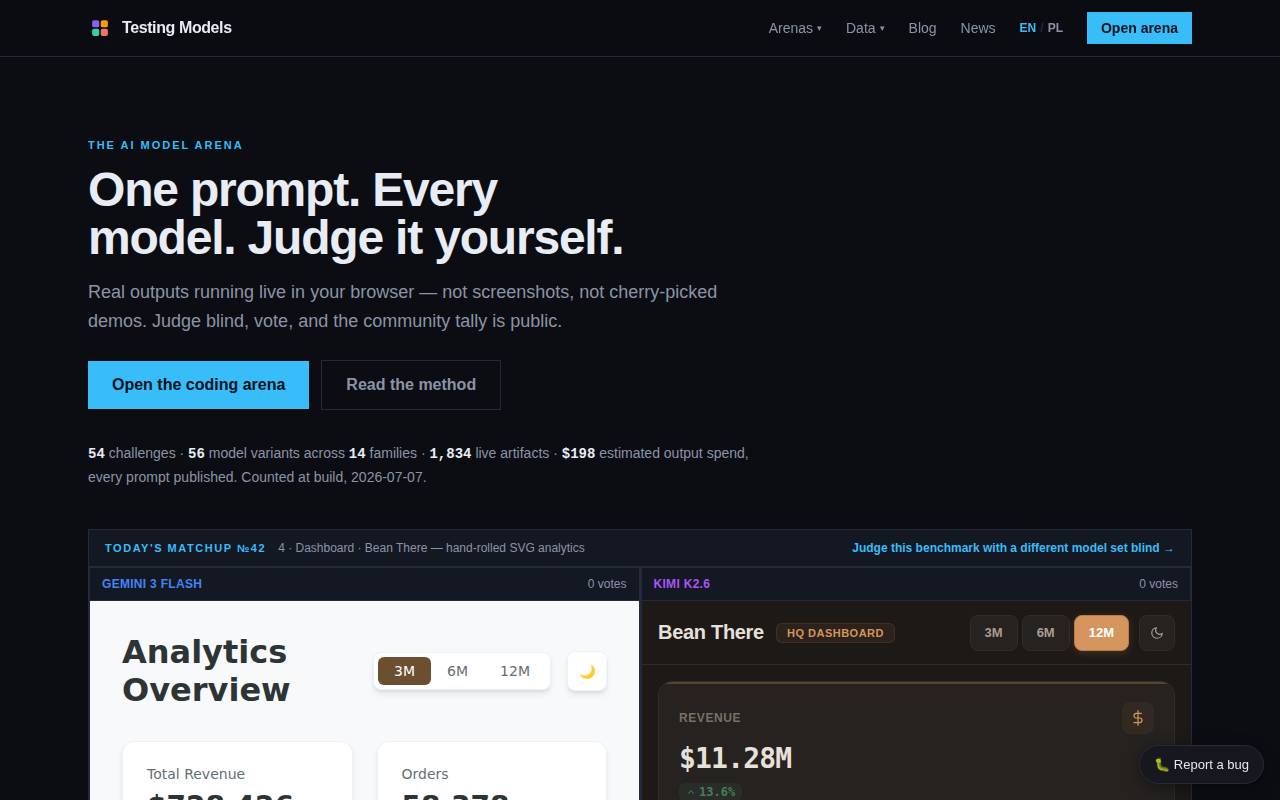This screenshot has width=1280, height=800.
Task: Select 12M in Bean There dashboard
Action: tap(1101, 633)
